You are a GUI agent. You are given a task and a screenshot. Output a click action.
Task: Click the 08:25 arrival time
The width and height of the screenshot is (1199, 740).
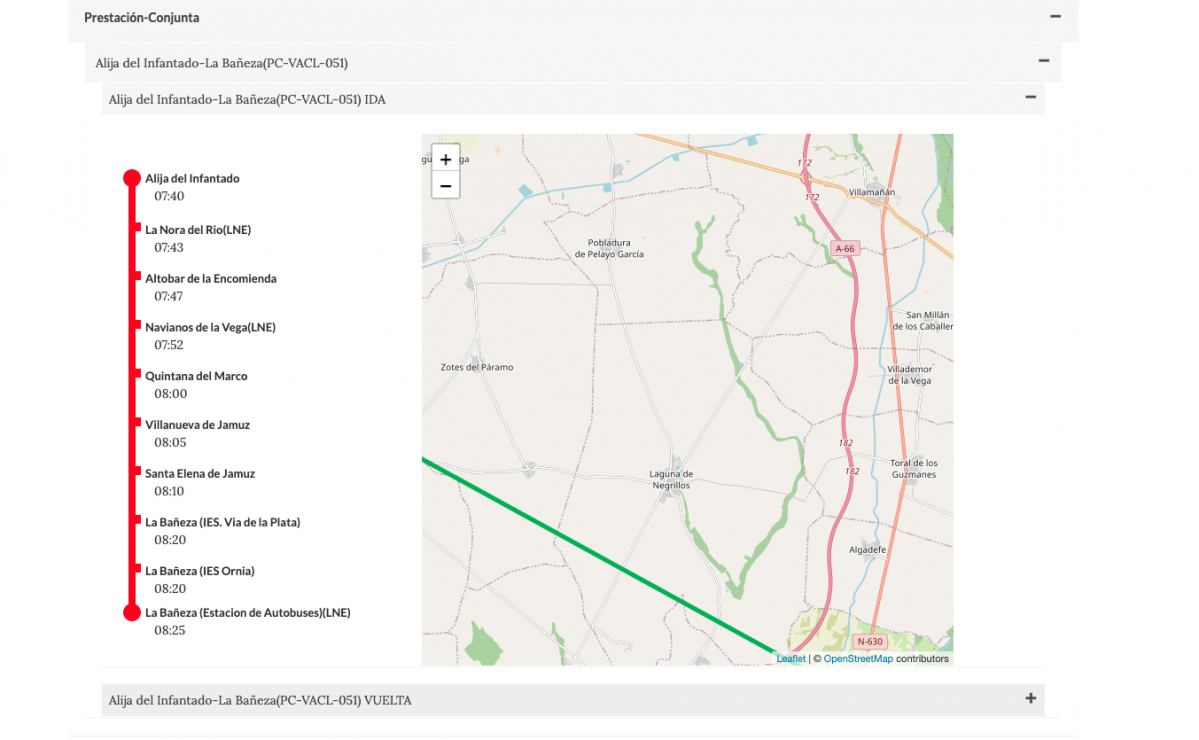pyautogui.click(x=170, y=631)
